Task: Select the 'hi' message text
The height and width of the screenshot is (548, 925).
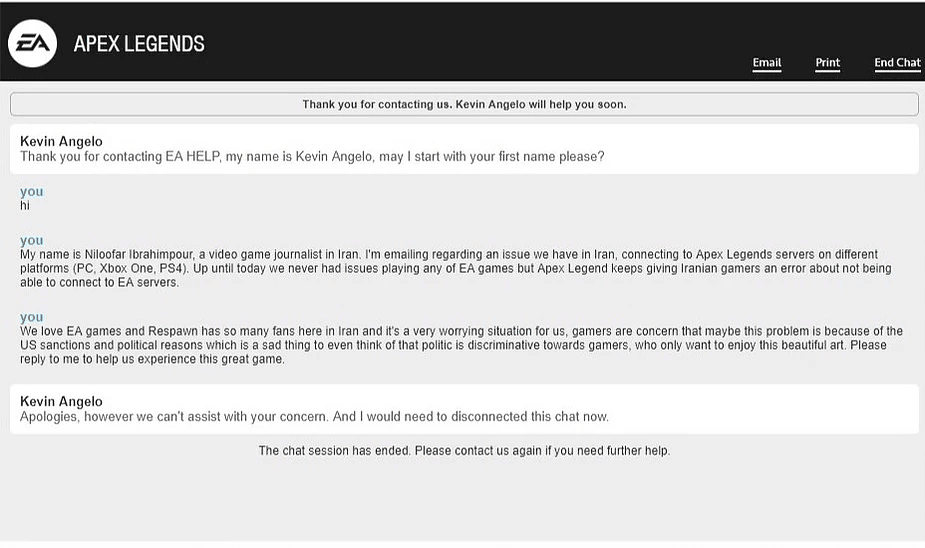Action: pyautogui.click(x=25, y=205)
